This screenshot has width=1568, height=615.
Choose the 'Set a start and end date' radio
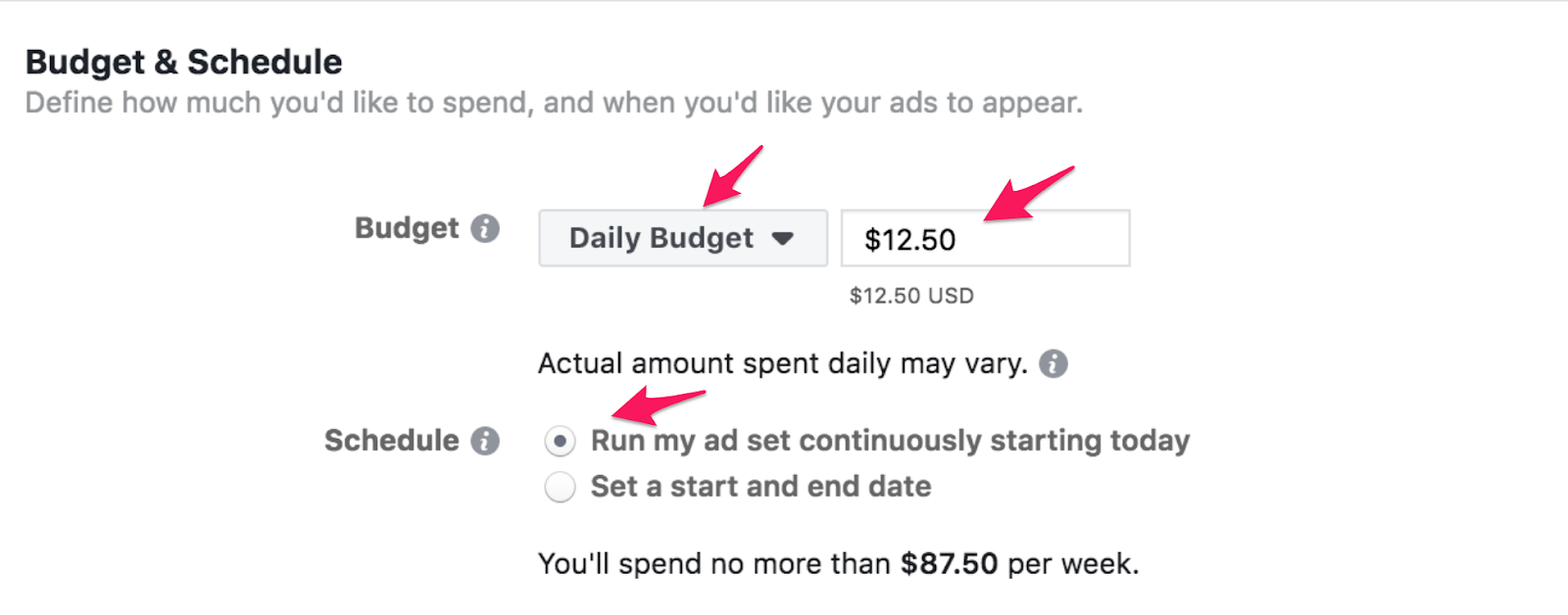click(x=560, y=487)
